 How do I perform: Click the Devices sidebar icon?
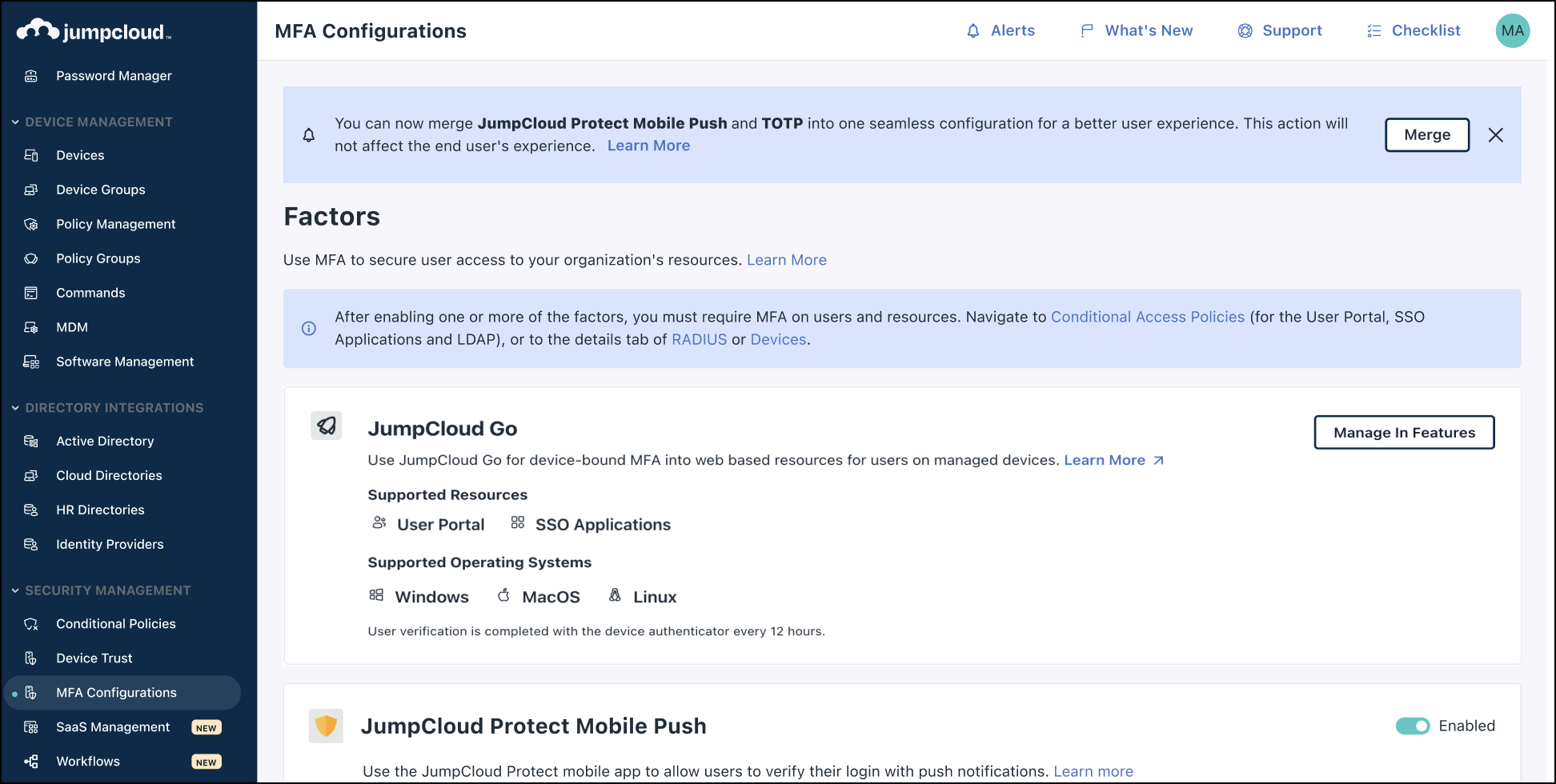click(31, 155)
